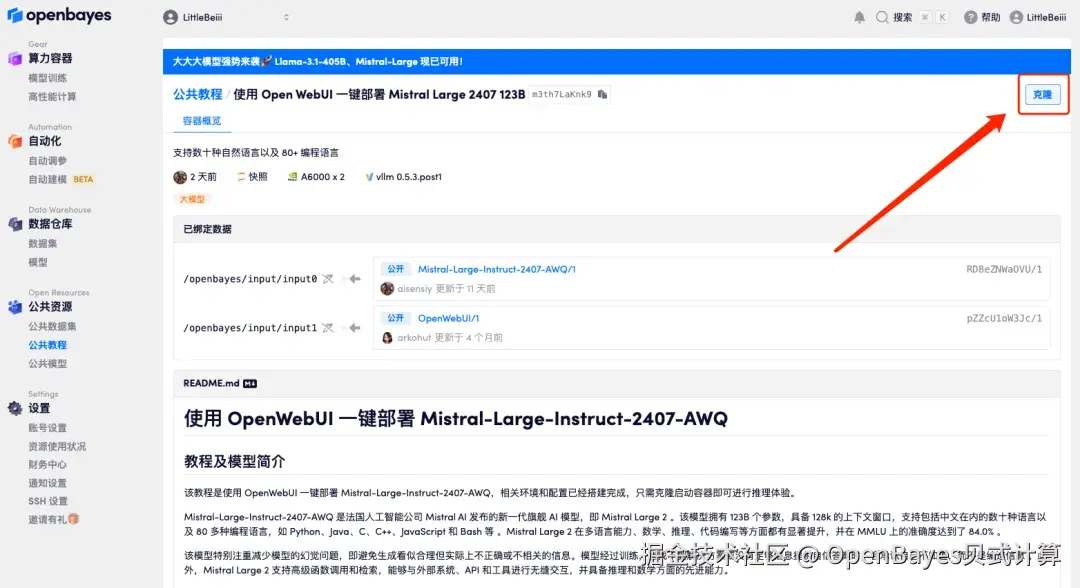Click the 公开 badge for Mistral-Large-Instruct-2407-AWQ/1
Viewport: 1080px width, 588px height.
395,269
